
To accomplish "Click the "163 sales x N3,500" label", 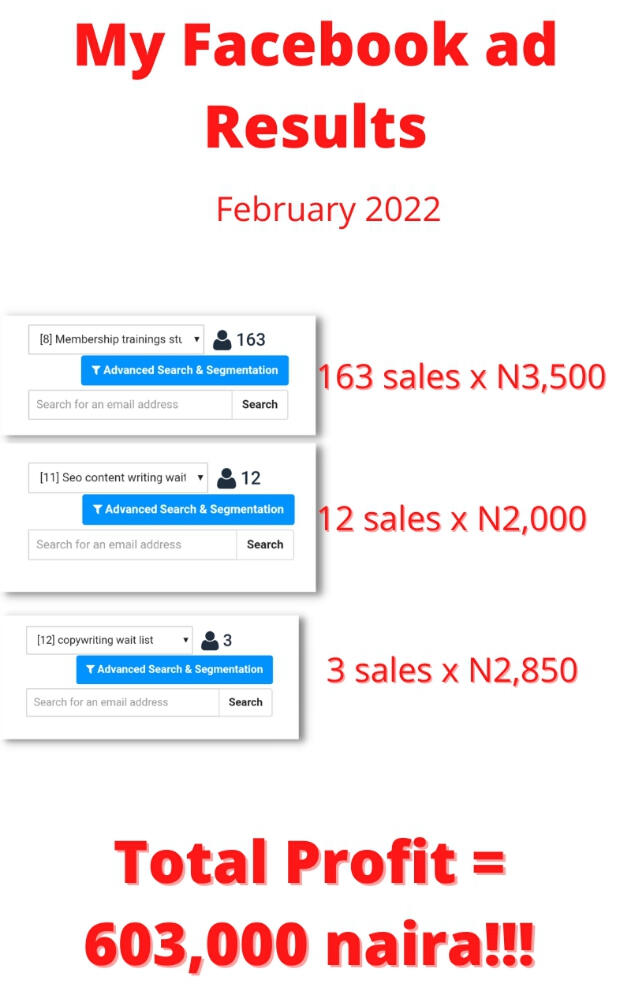I will pos(461,377).
